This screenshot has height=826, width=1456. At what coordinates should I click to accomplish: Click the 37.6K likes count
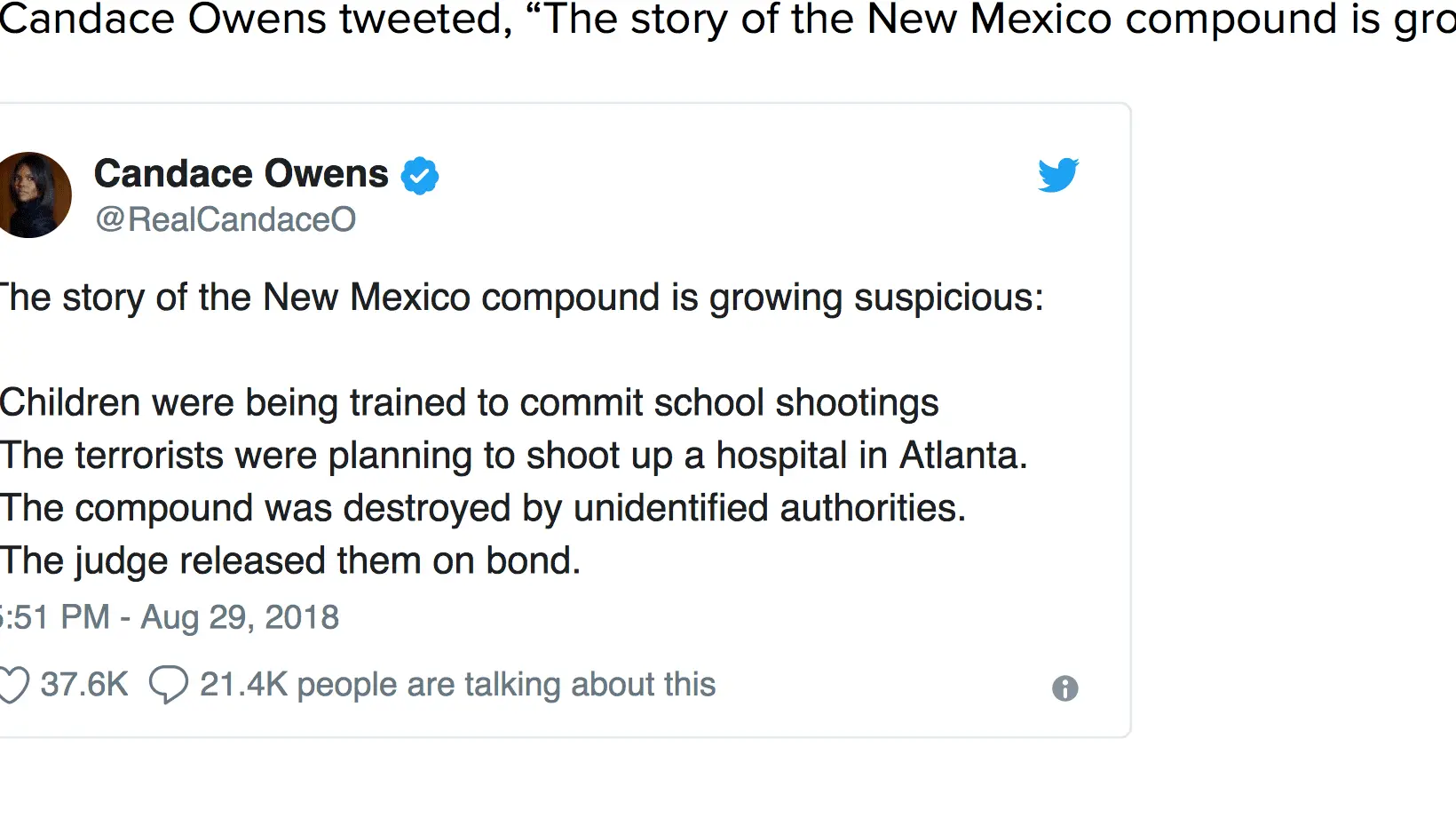point(84,685)
